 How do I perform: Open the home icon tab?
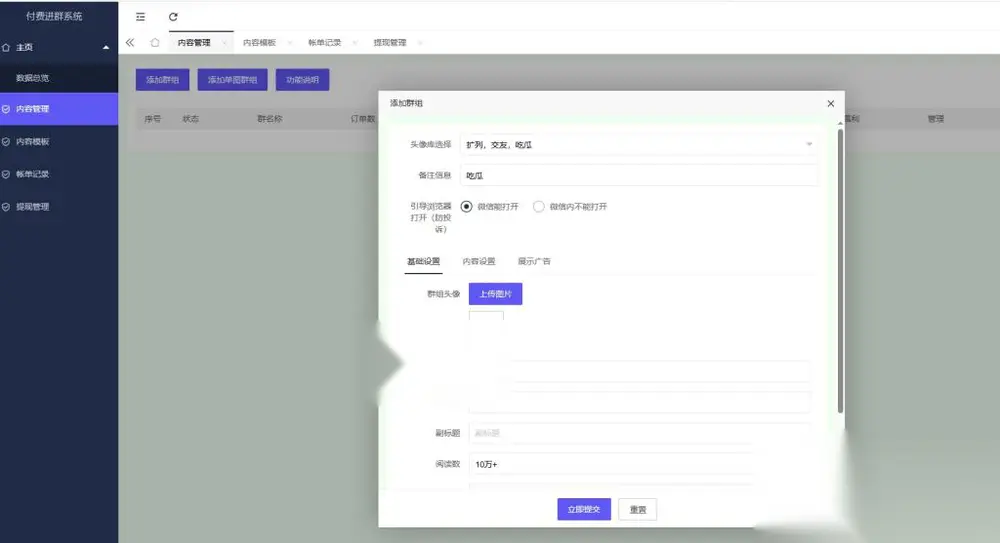(x=155, y=43)
